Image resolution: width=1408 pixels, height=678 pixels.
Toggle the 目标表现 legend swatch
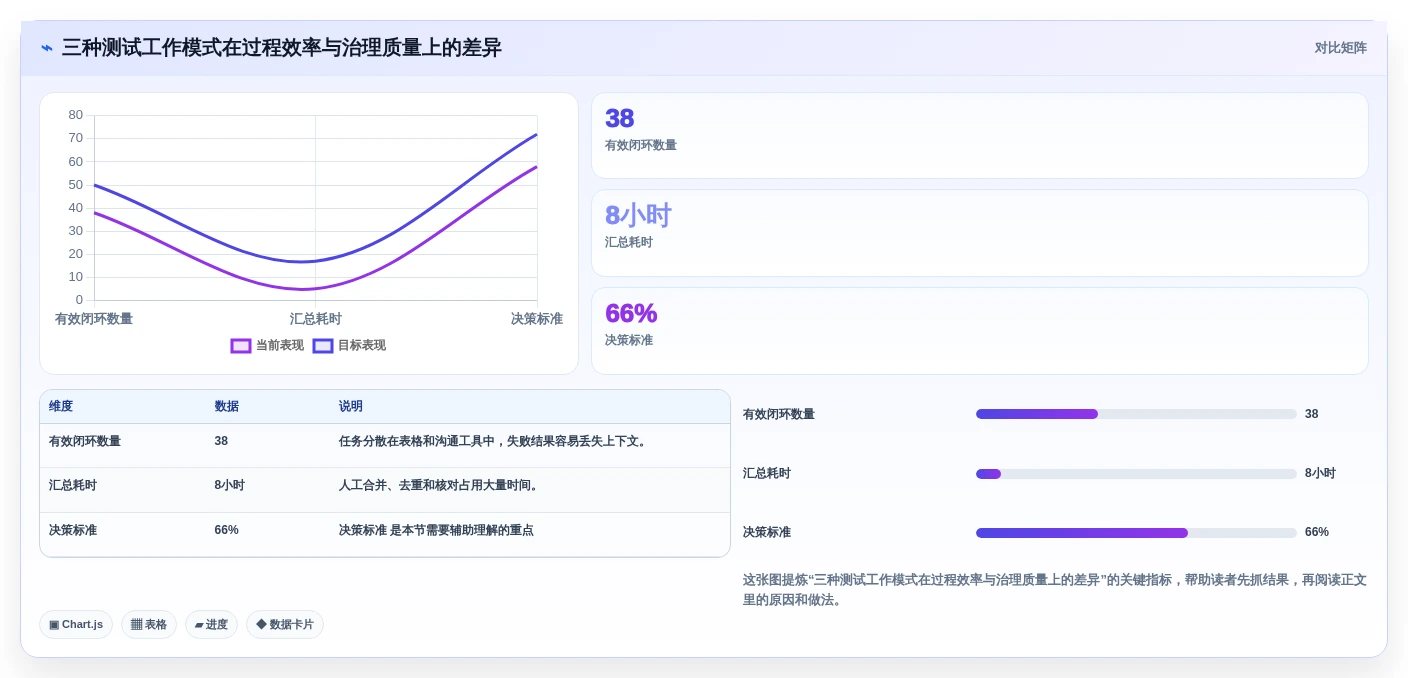pos(323,346)
